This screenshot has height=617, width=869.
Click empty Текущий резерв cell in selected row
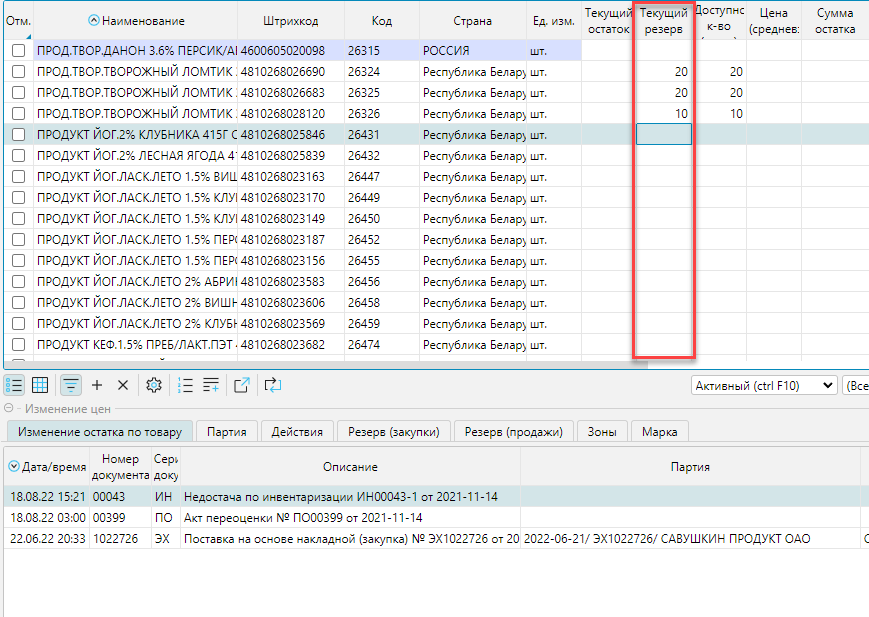663,135
